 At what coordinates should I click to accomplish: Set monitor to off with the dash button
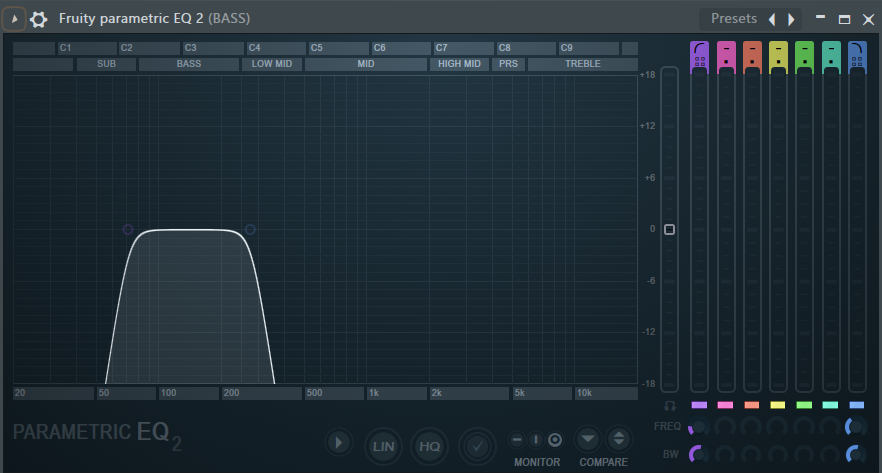(x=517, y=439)
